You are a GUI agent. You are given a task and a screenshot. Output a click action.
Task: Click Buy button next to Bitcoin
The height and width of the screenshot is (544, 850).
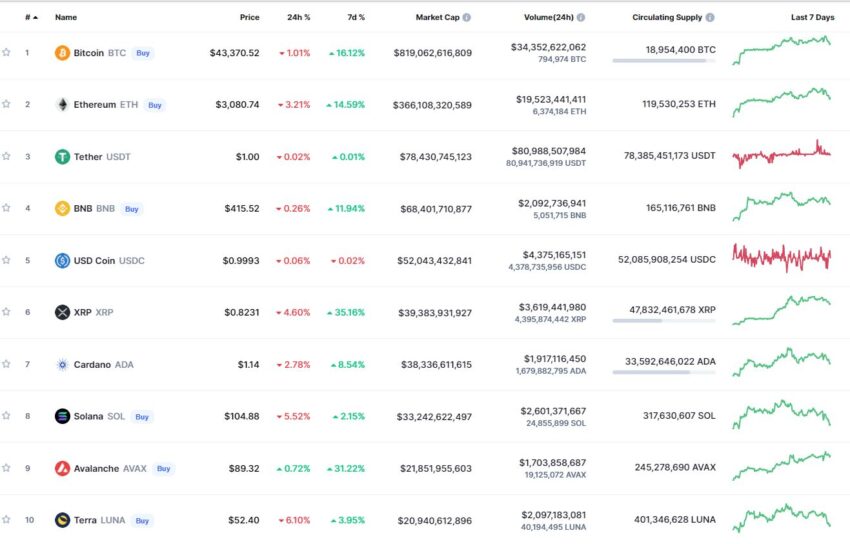pos(143,53)
